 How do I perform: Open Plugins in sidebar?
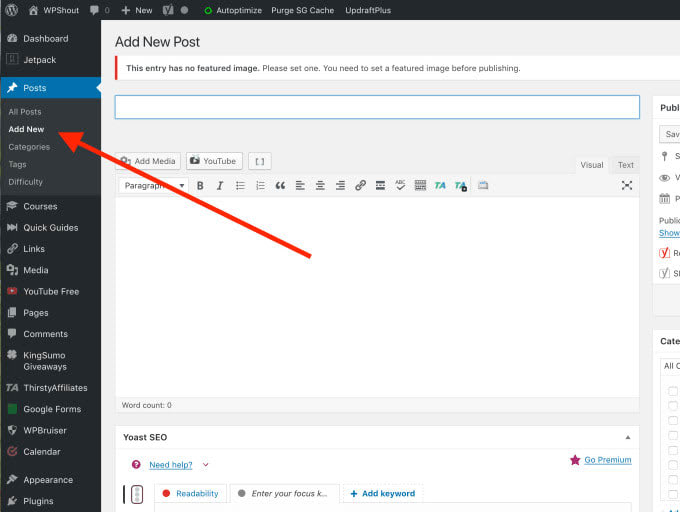click(38, 501)
